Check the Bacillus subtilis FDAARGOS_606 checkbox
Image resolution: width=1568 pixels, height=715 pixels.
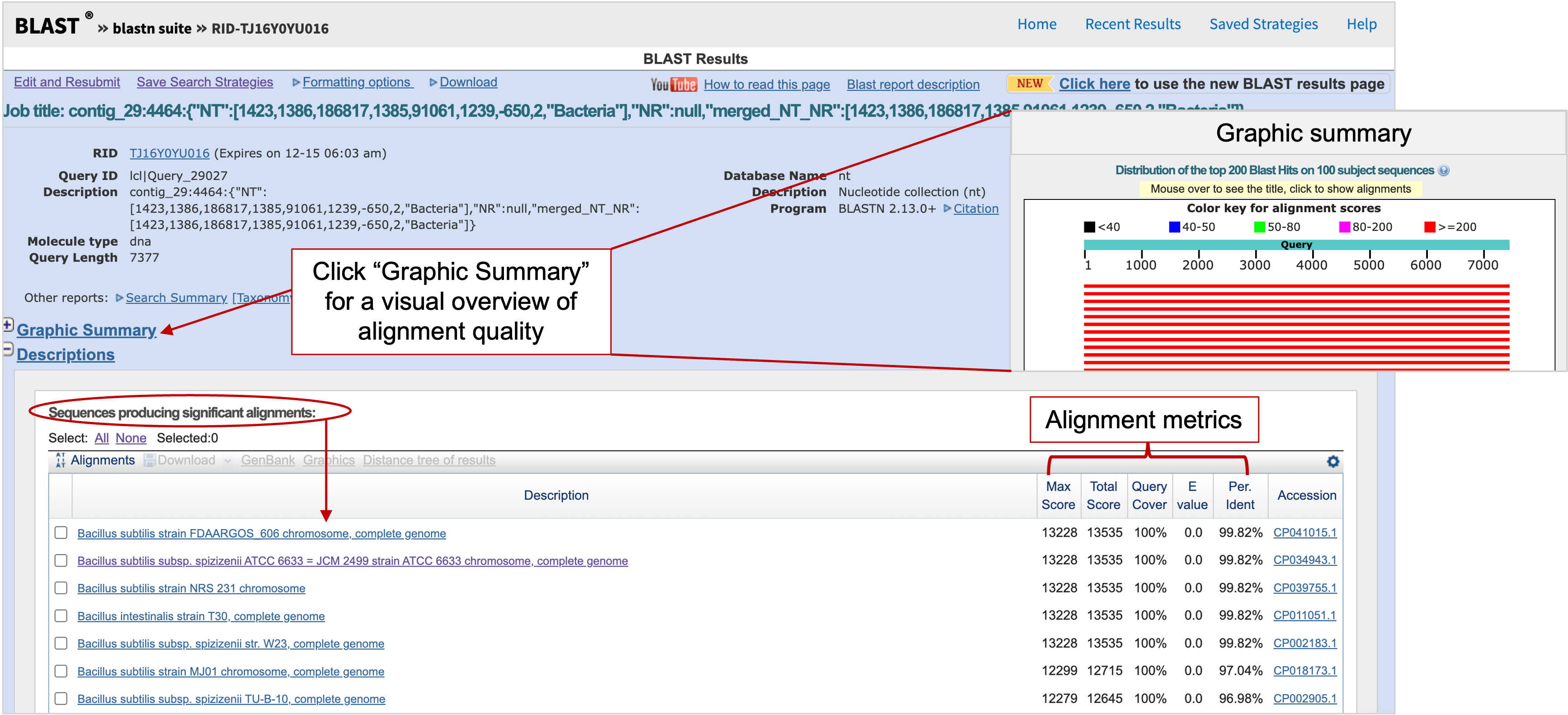pyautogui.click(x=61, y=533)
